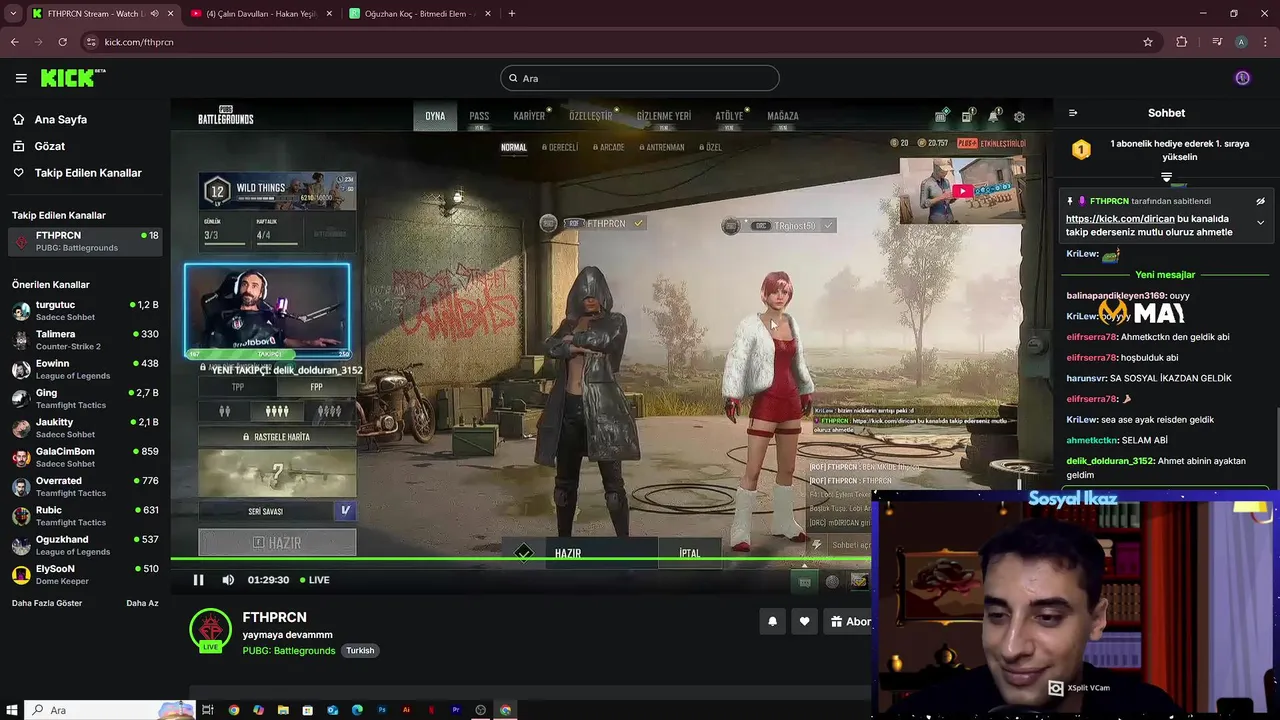
Task: Pause the live stream
Action: click(x=198, y=580)
